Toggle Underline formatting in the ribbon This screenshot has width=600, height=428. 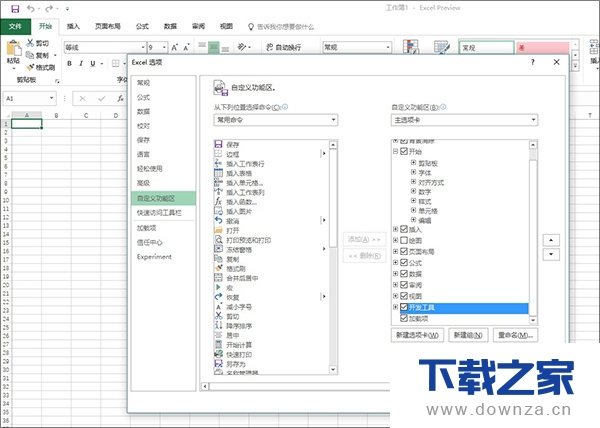[x=93, y=63]
